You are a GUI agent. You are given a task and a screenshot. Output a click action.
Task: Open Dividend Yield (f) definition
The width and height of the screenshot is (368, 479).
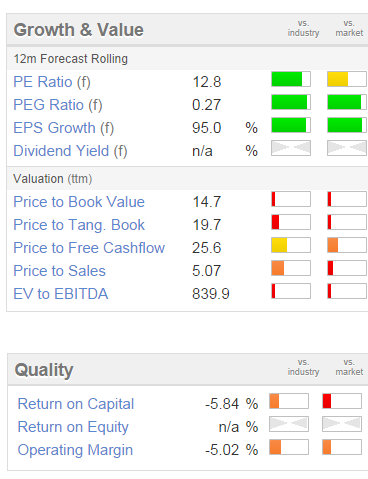(70, 151)
